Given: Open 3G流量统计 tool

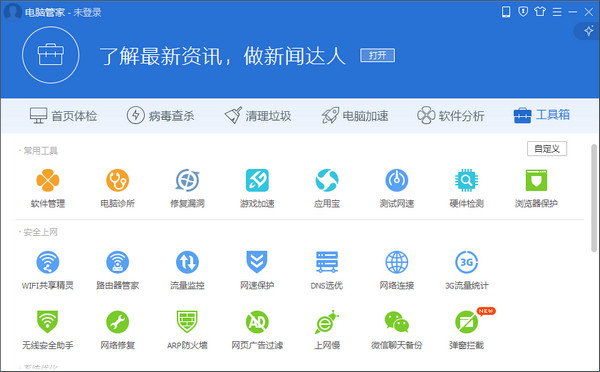Looking at the screenshot, I should click(x=466, y=270).
